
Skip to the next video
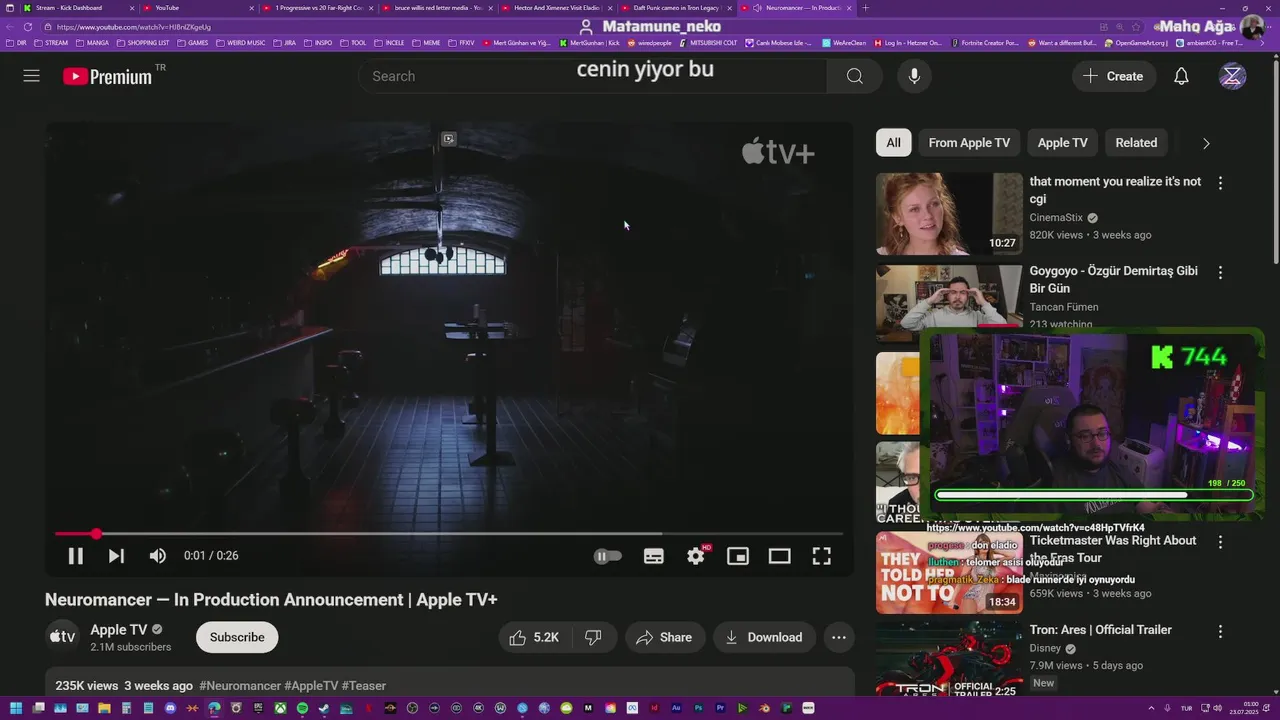point(116,556)
